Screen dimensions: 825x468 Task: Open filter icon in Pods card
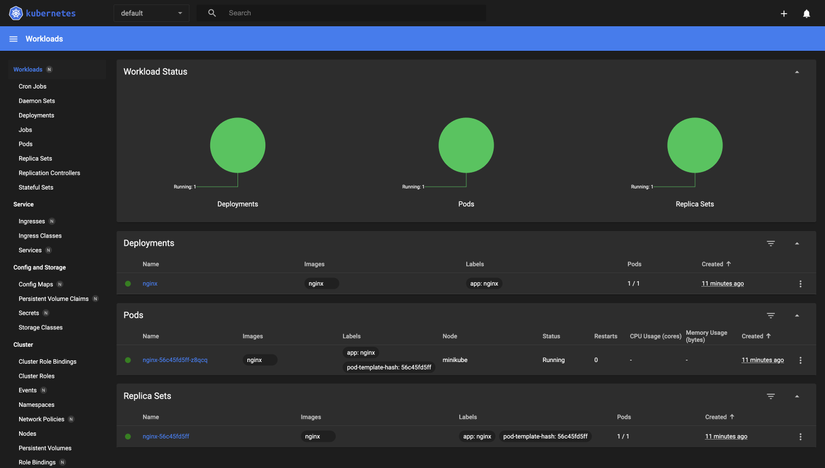[770, 315]
